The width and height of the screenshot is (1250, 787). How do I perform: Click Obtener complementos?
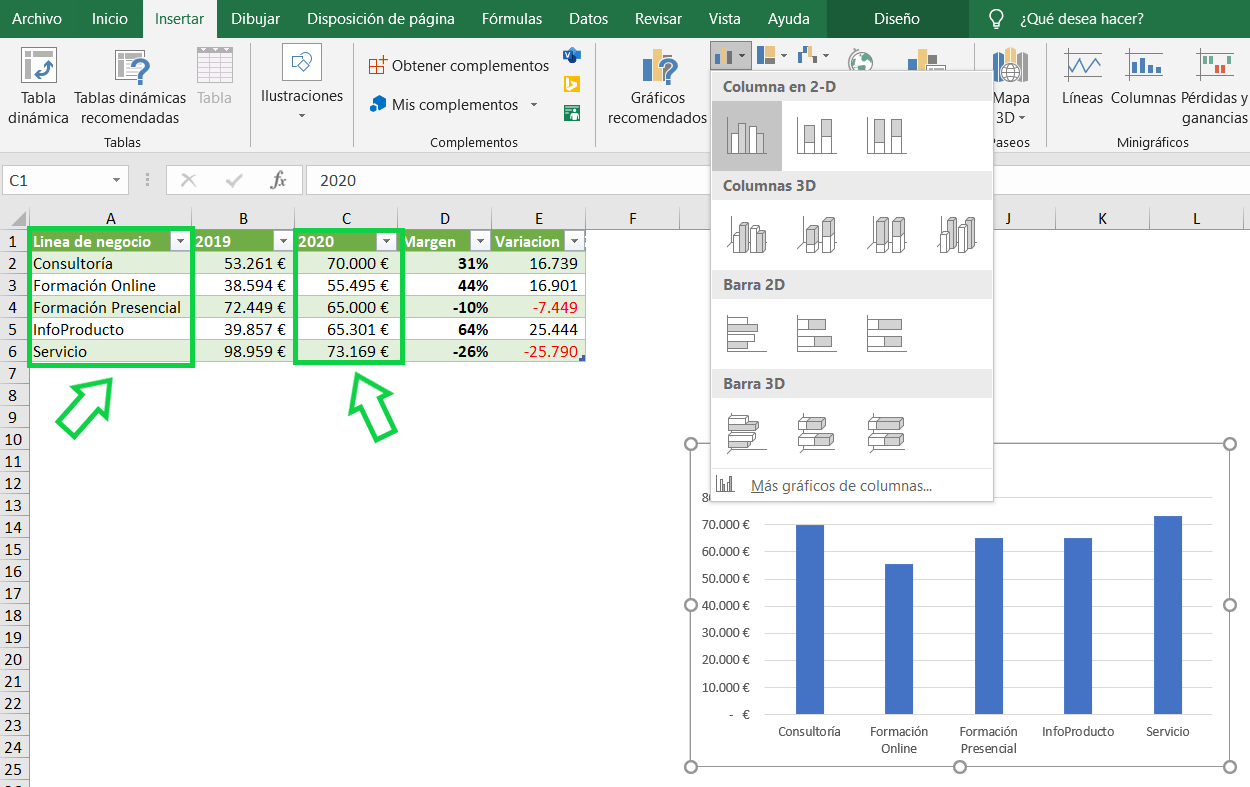[459, 66]
